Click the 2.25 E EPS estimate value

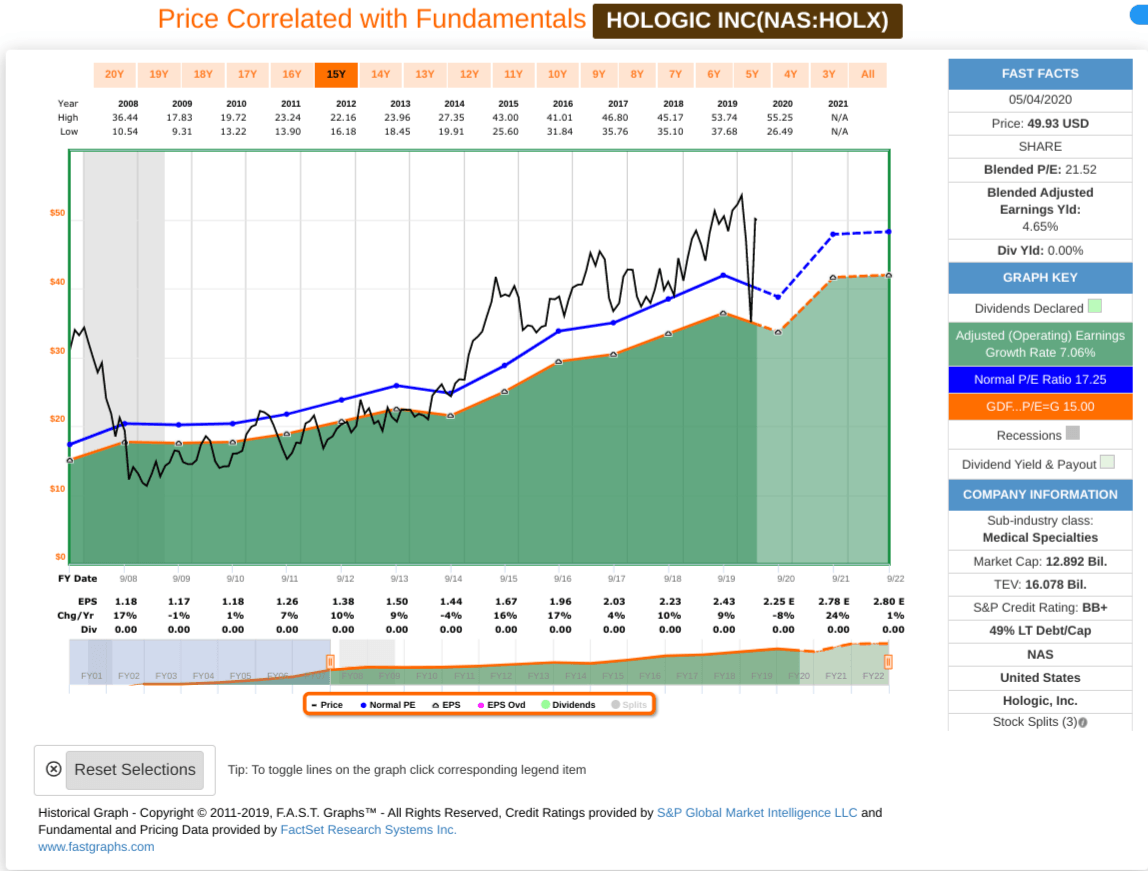[778, 602]
